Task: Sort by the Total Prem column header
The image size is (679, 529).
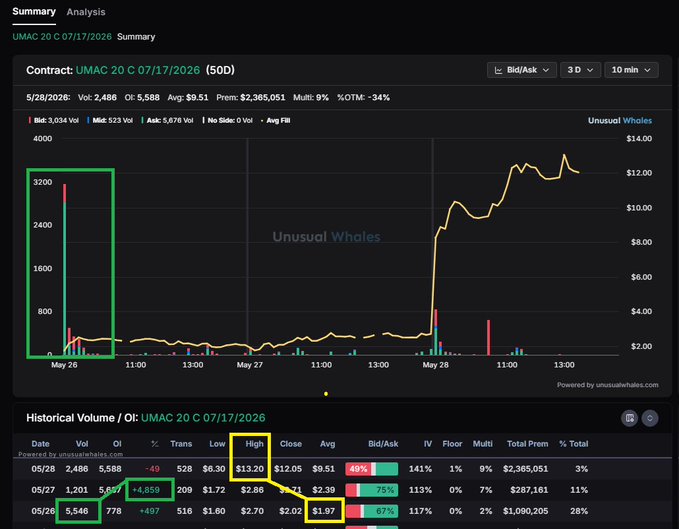Action: tap(527, 444)
